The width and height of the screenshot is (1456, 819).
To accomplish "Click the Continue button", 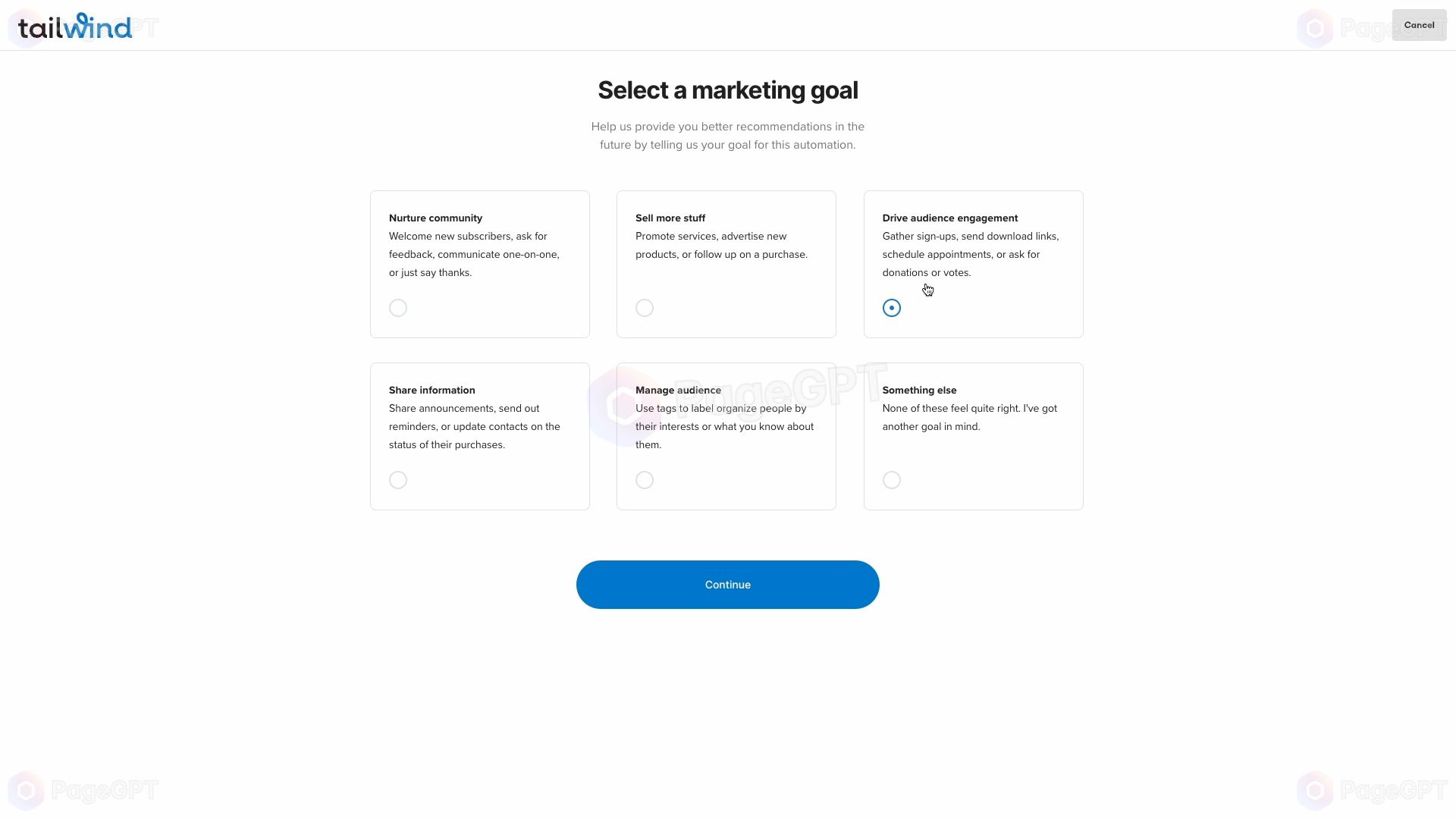I will (728, 584).
